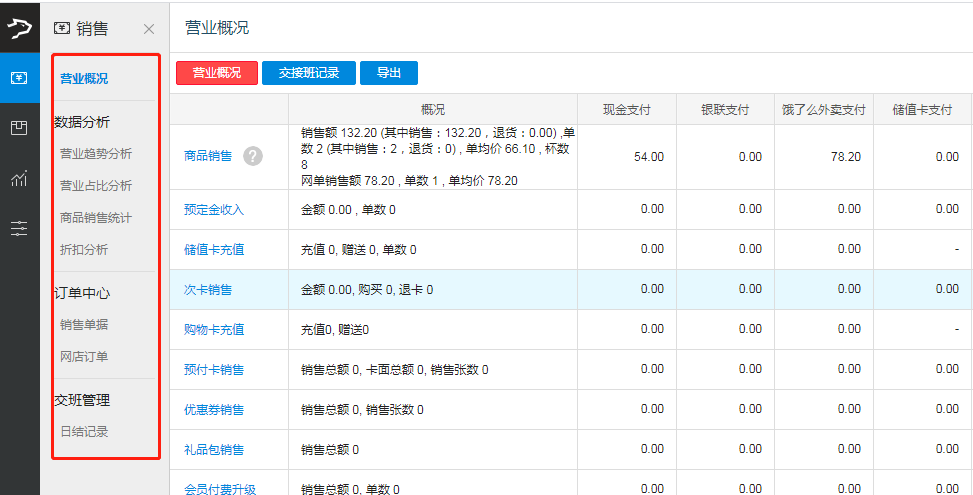Click the 饿了么外卖支付 column header
This screenshot has height=495, width=973.
824,110
